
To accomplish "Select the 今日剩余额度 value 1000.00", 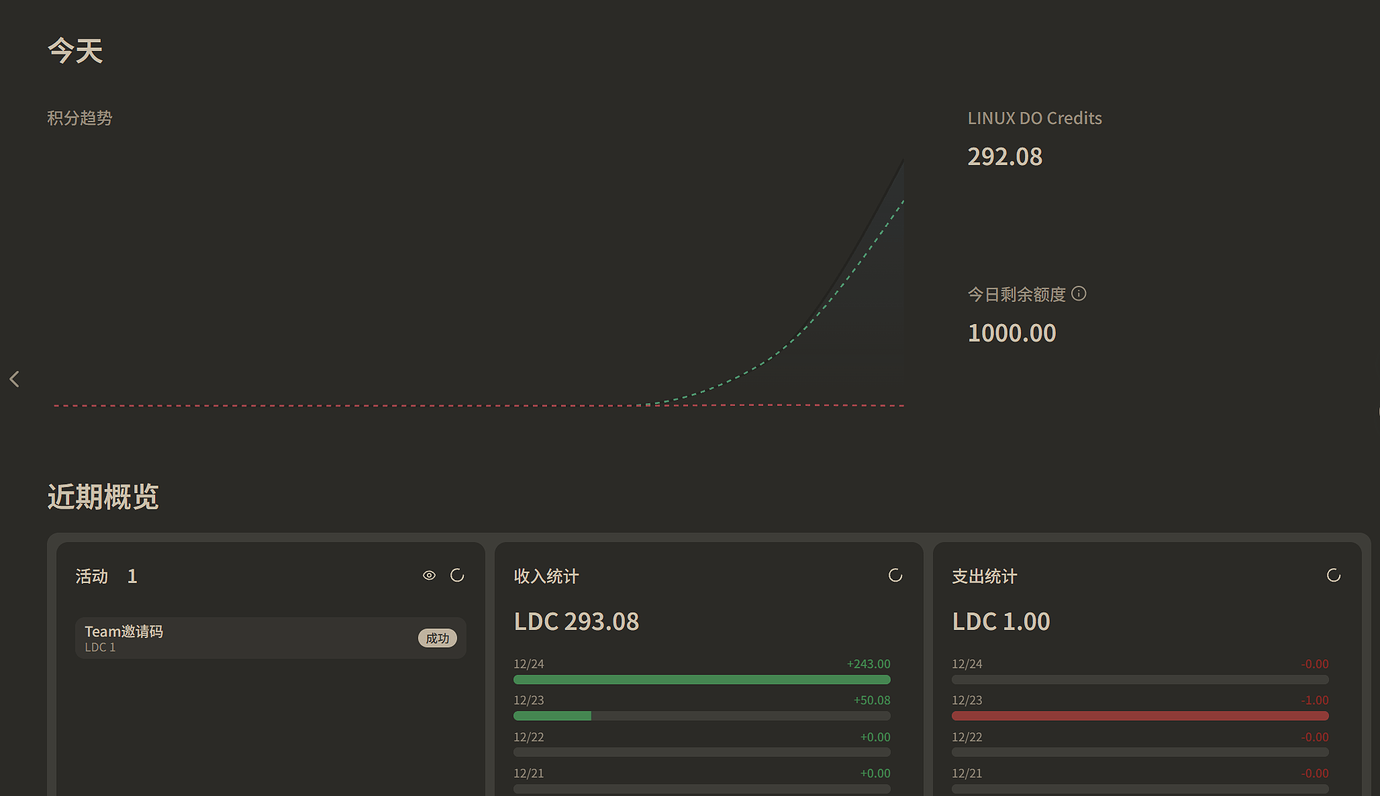I will pyautogui.click(x=1012, y=333).
